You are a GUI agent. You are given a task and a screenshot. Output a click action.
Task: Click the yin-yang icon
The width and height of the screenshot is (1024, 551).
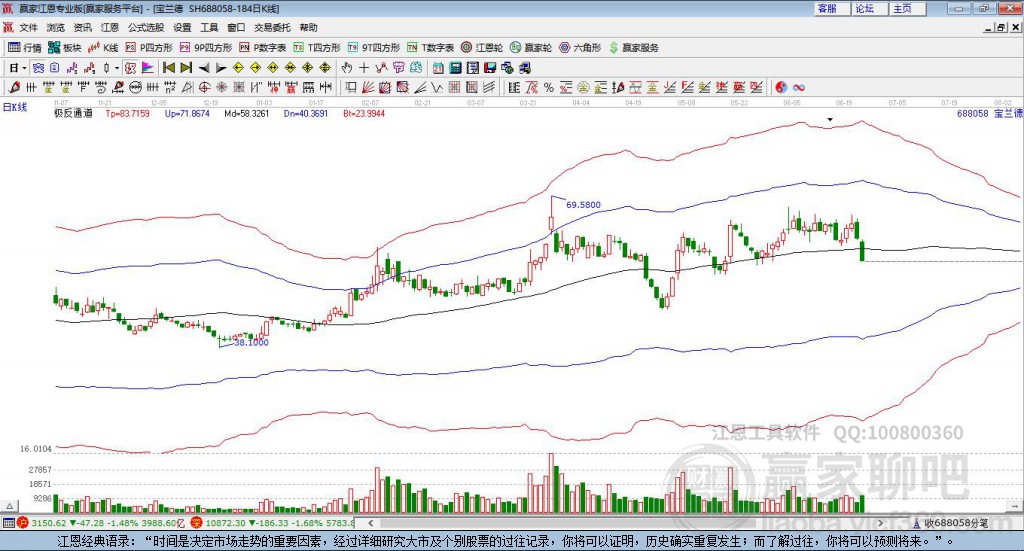781,87
